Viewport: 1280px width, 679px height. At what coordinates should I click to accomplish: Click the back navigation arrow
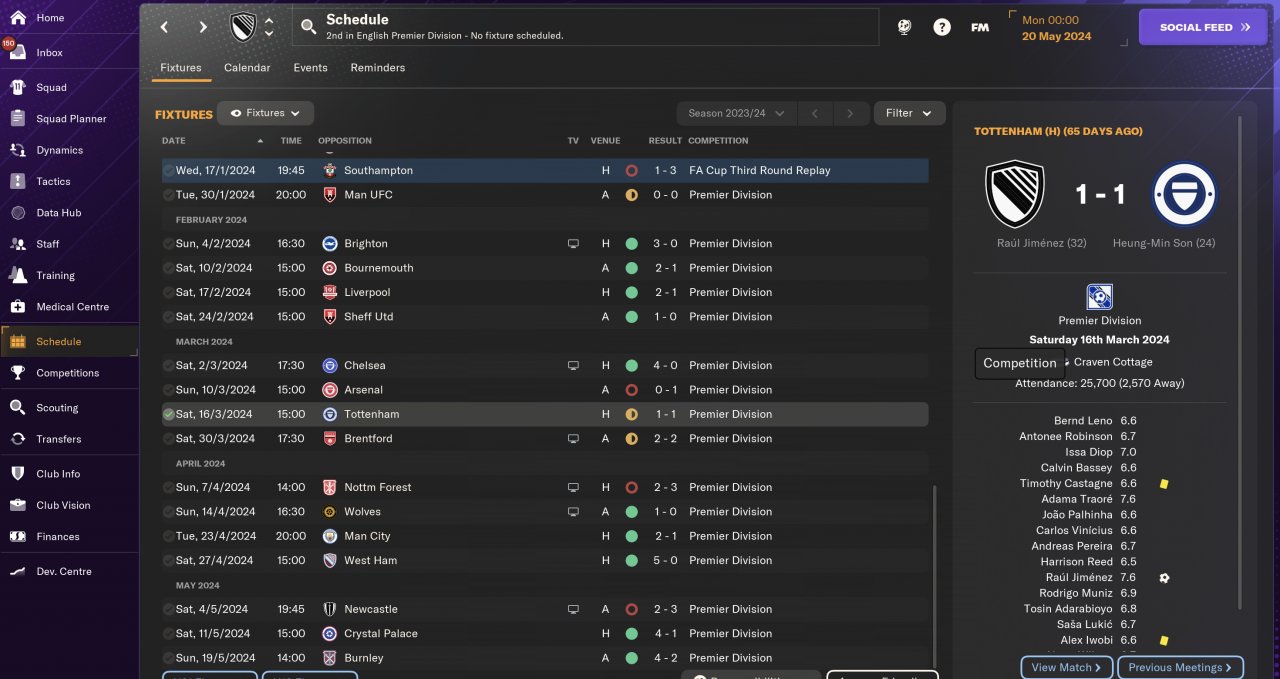165,27
